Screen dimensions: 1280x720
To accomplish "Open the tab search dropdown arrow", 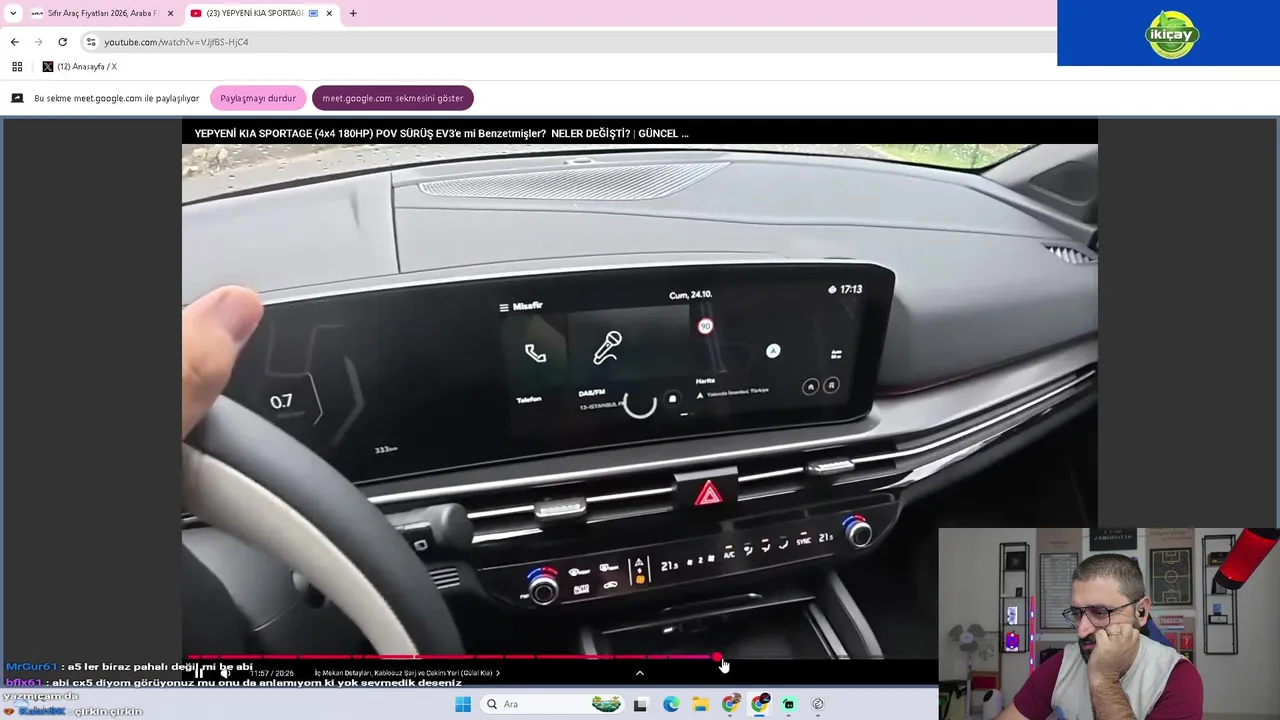I will click(12, 13).
